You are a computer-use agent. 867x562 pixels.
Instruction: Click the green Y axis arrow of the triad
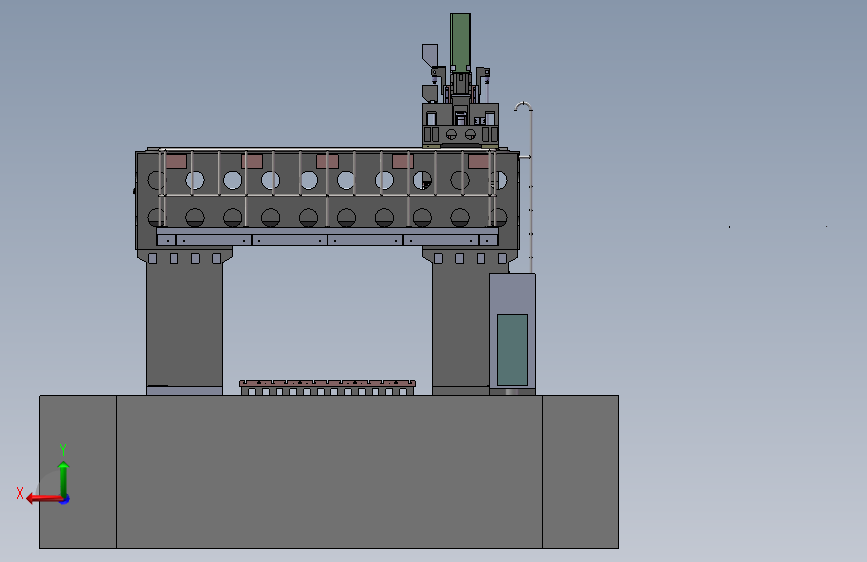click(x=64, y=478)
